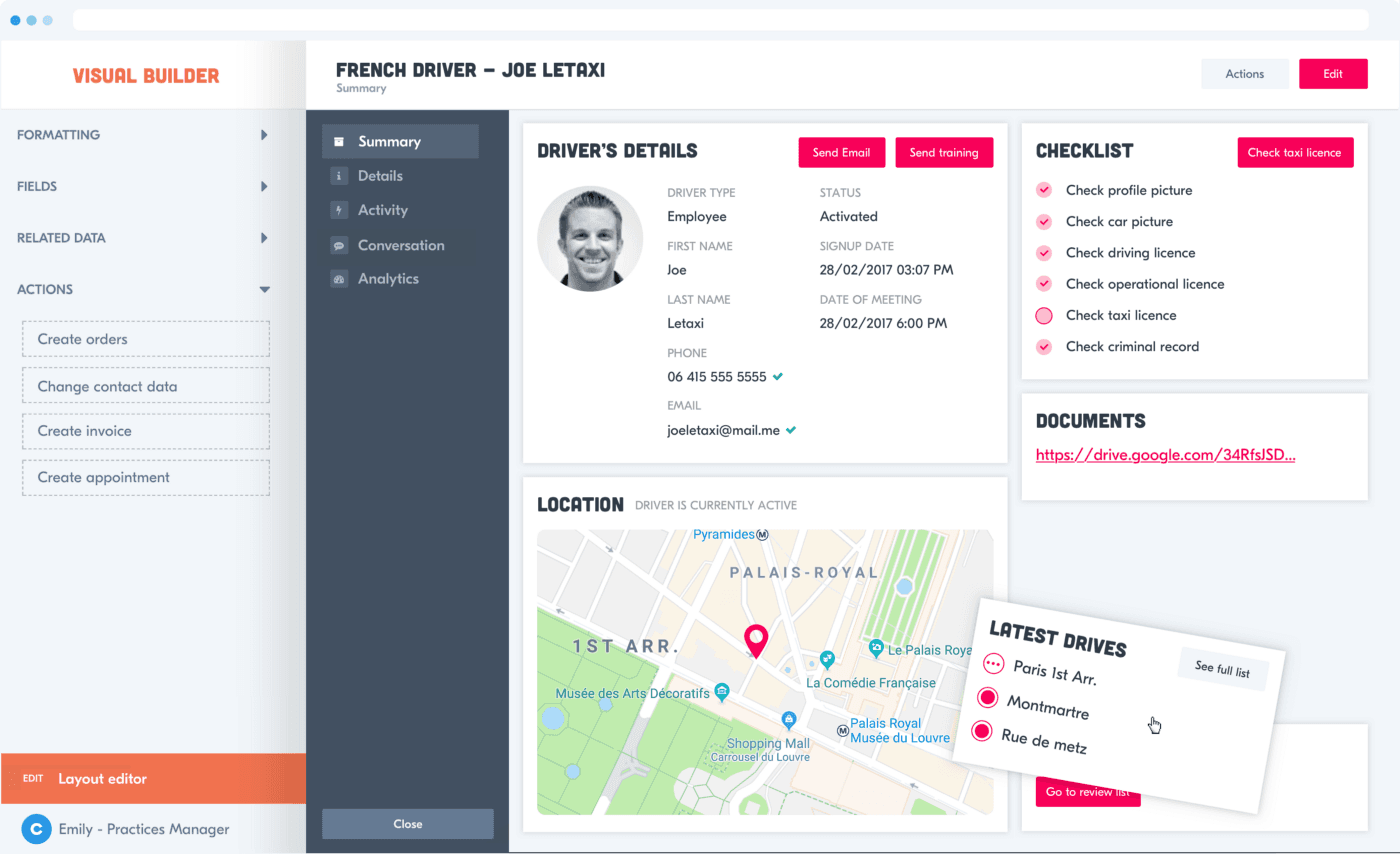The height and width of the screenshot is (854, 1400).
Task: Click the Conversation speech bubble icon
Action: [x=339, y=245]
